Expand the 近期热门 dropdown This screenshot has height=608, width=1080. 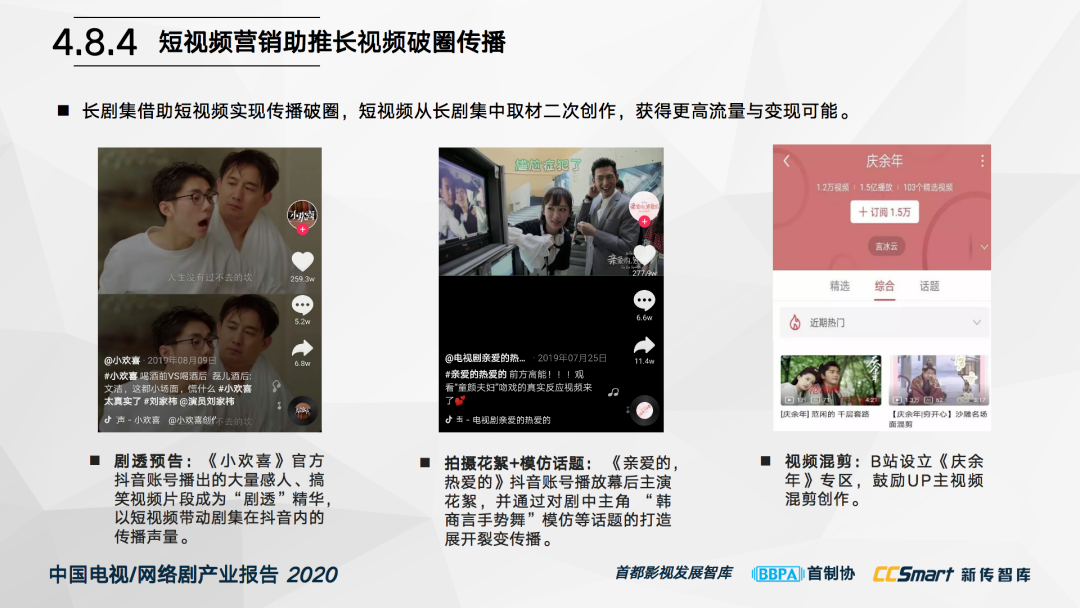(976, 322)
